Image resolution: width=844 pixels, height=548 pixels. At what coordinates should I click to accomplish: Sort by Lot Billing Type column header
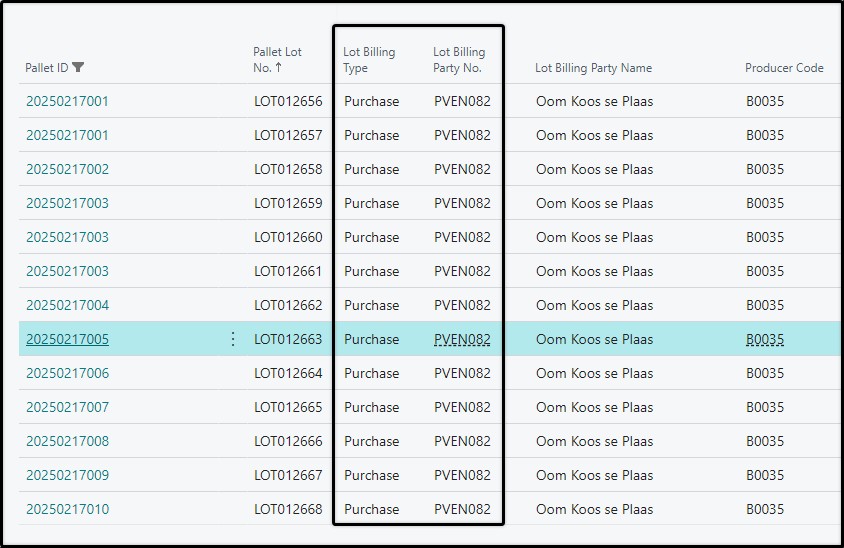pyautogui.click(x=369, y=60)
